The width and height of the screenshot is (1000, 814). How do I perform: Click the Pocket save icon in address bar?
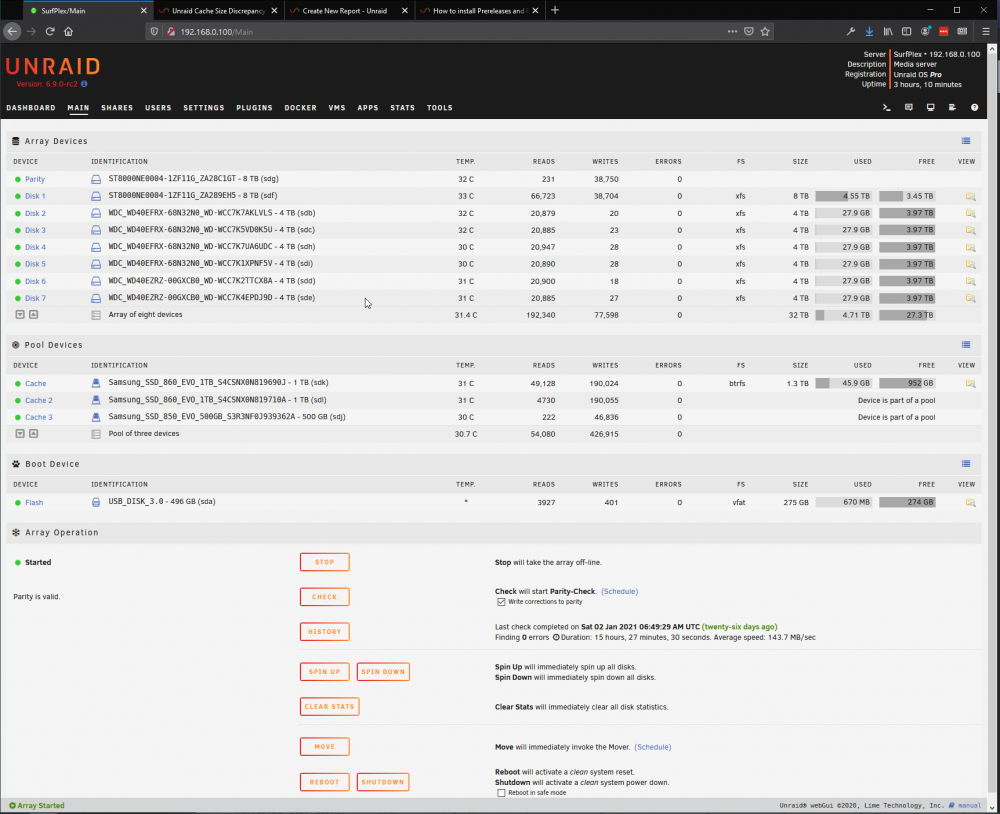pyautogui.click(x=749, y=31)
